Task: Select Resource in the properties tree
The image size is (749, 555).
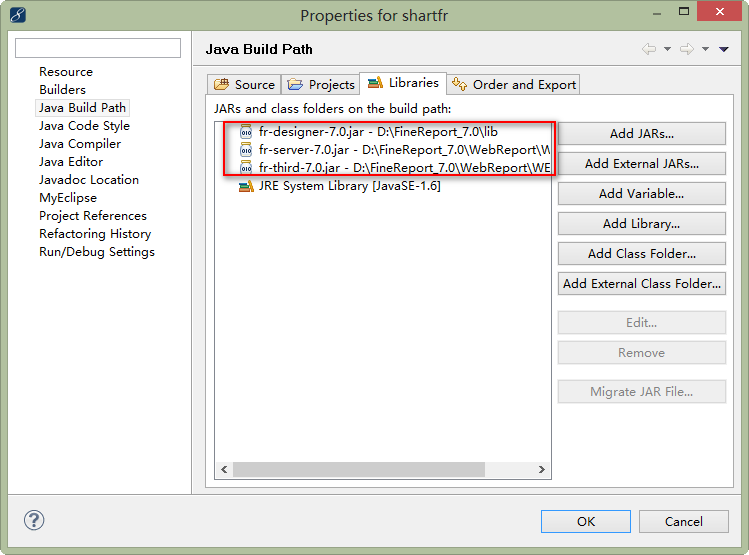Action: tap(66, 72)
